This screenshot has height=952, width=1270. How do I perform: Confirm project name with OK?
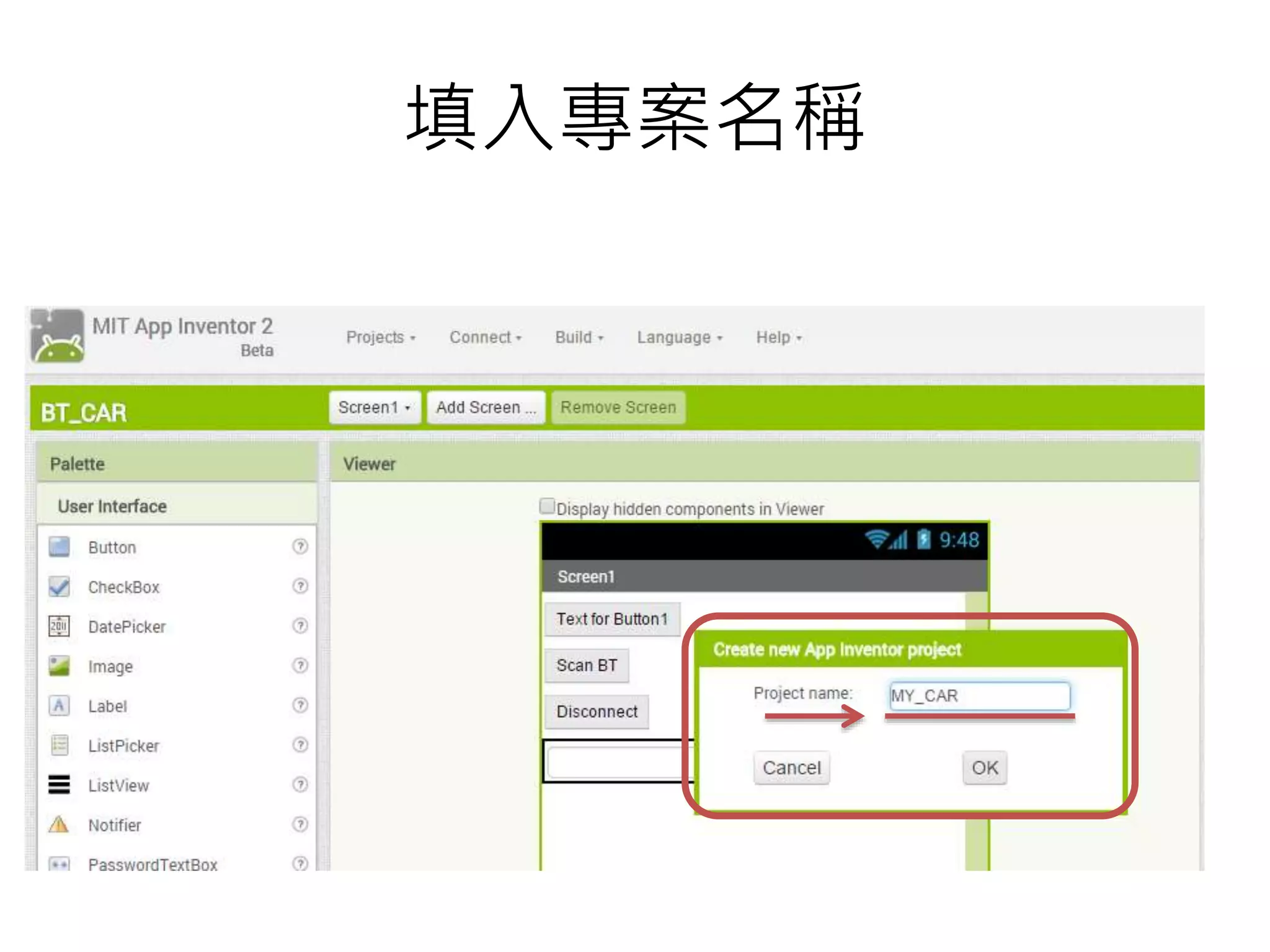[x=985, y=767]
